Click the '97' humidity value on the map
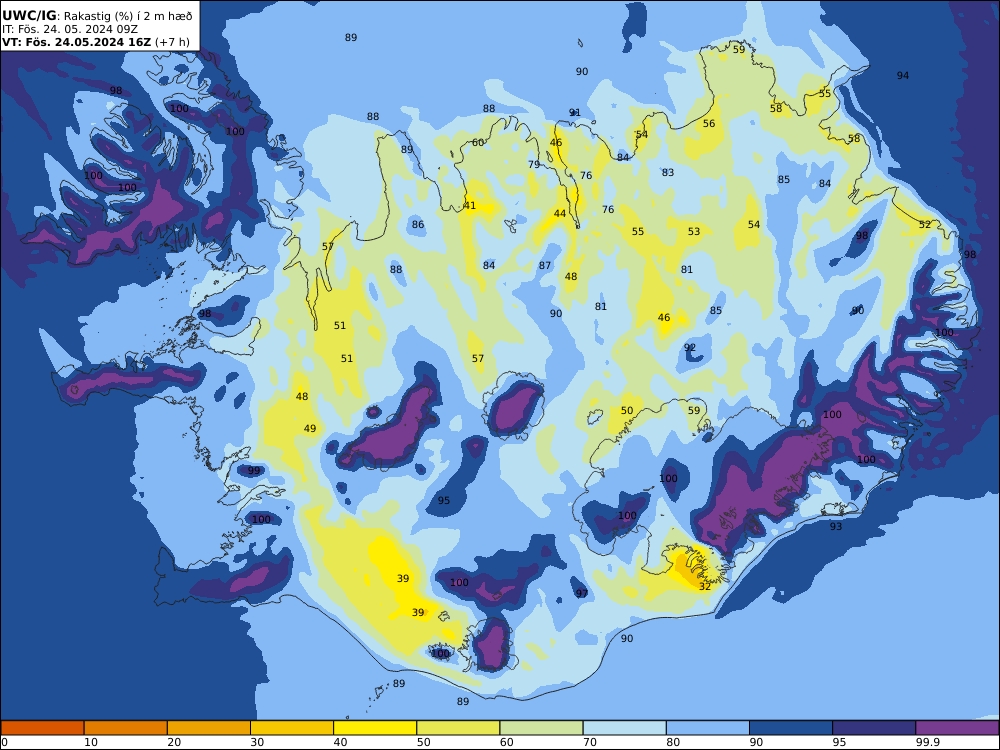 coord(582,594)
